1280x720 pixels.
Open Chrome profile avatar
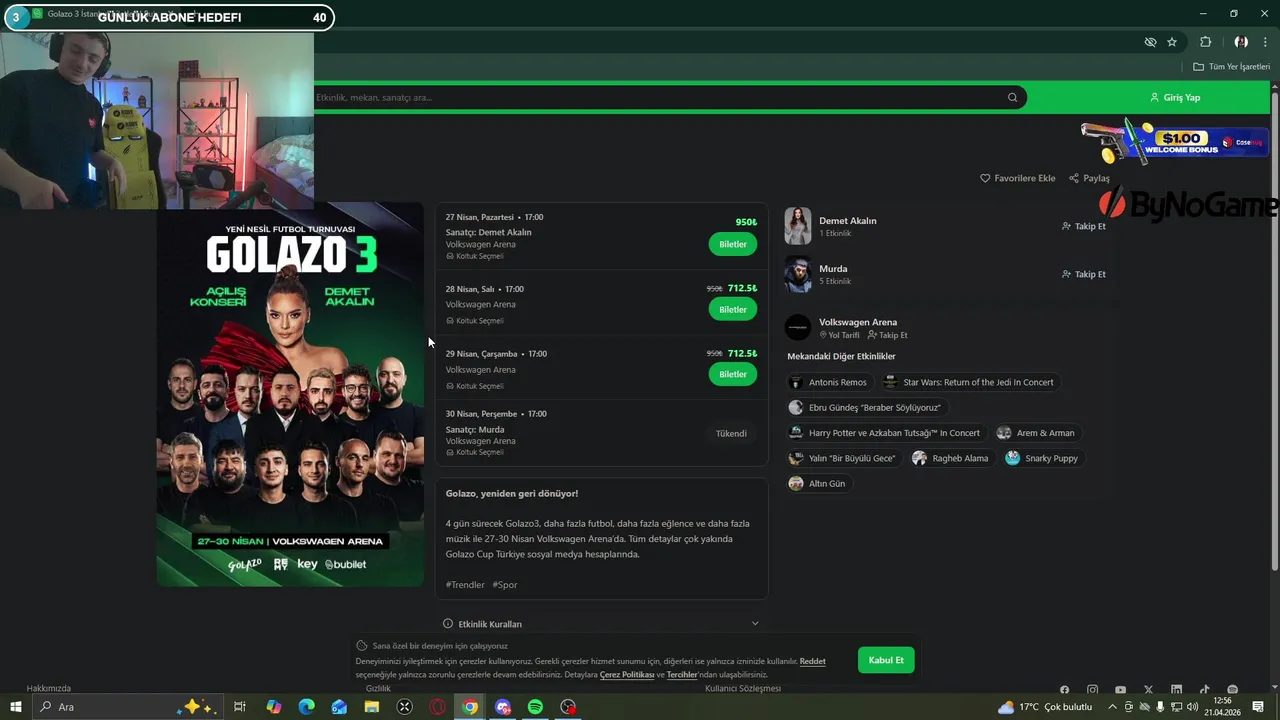pos(1241,42)
